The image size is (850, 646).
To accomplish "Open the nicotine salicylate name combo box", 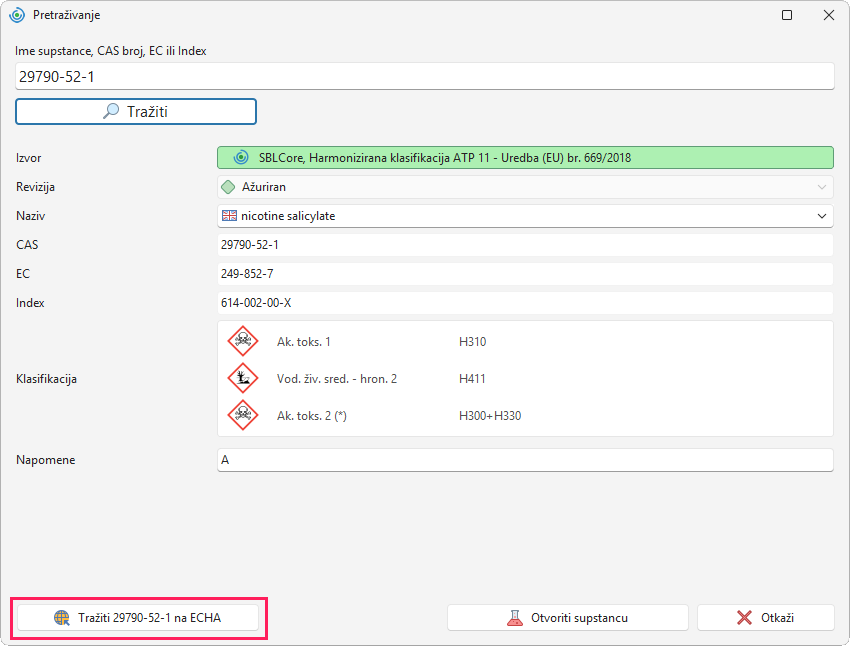I will (x=525, y=216).
